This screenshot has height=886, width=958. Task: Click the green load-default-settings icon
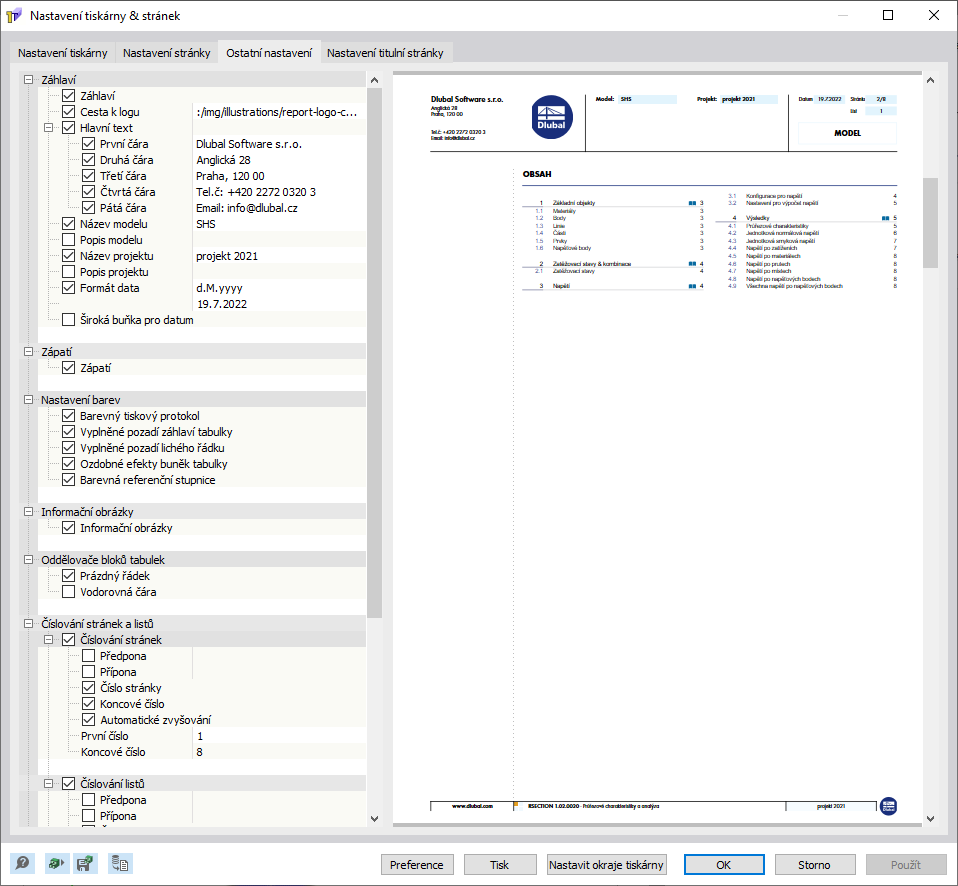[x=57, y=863]
